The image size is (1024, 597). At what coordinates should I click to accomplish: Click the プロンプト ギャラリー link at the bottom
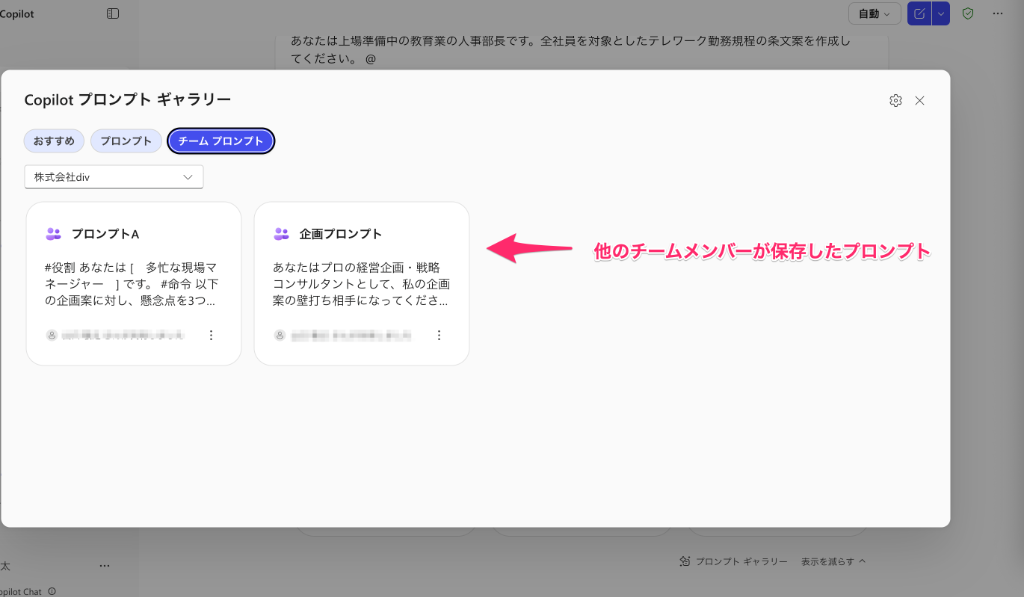(733, 562)
